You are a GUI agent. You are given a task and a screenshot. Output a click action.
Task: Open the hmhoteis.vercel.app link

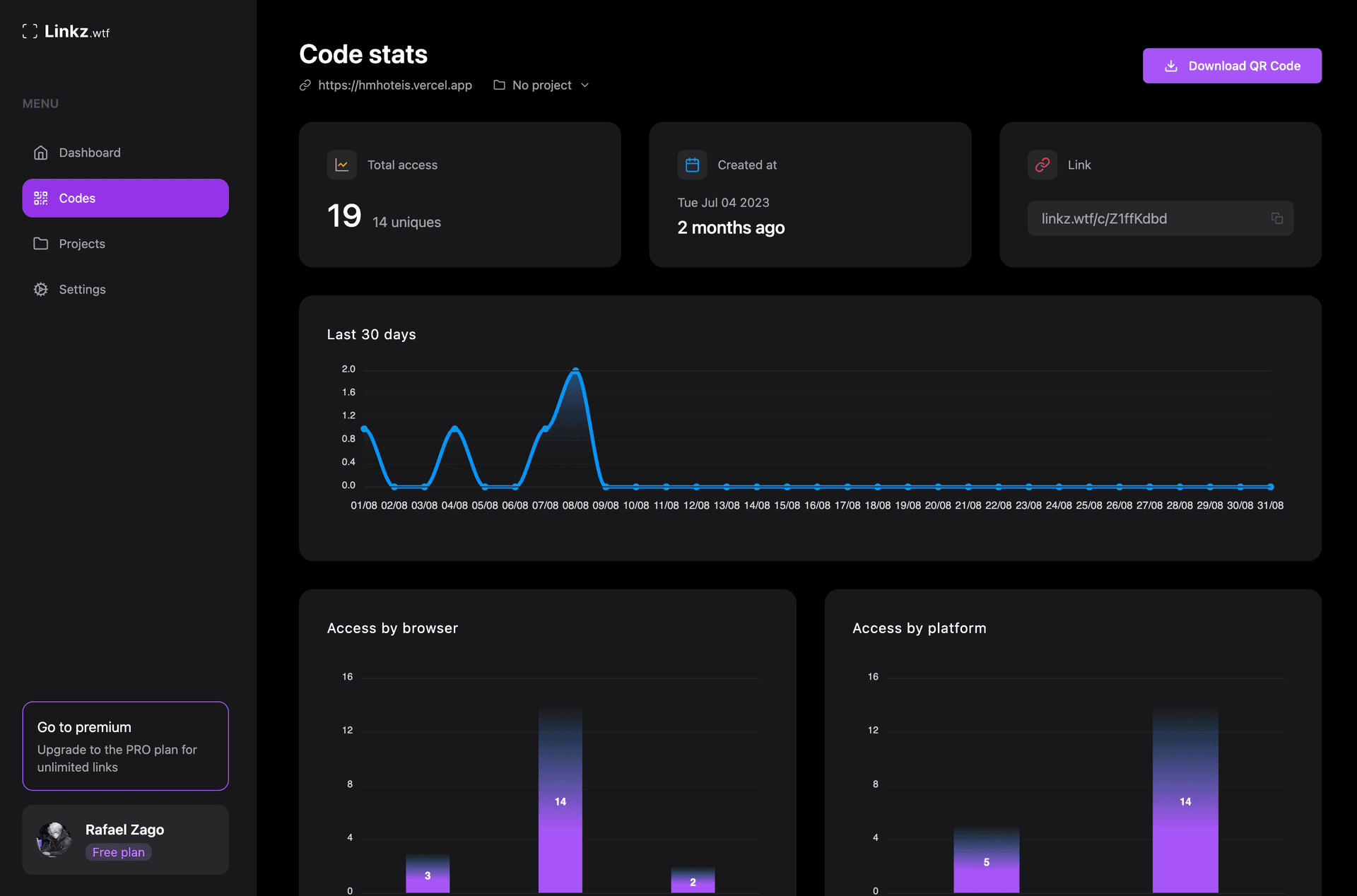pos(394,85)
